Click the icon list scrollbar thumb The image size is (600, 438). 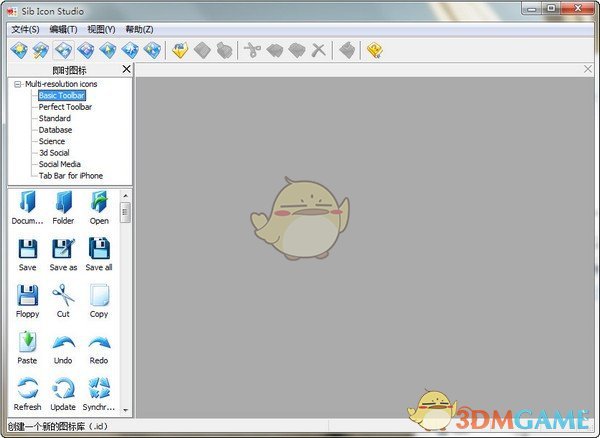pos(126,212)
